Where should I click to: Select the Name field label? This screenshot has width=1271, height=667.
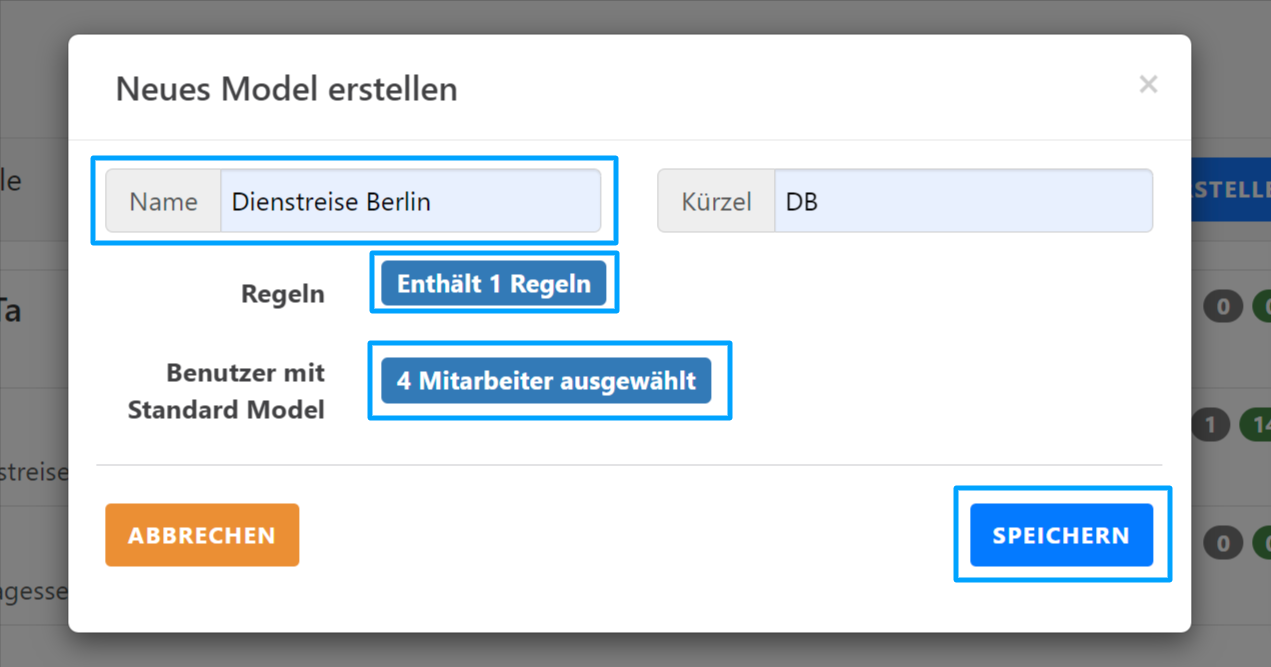(x=163, y=200)
